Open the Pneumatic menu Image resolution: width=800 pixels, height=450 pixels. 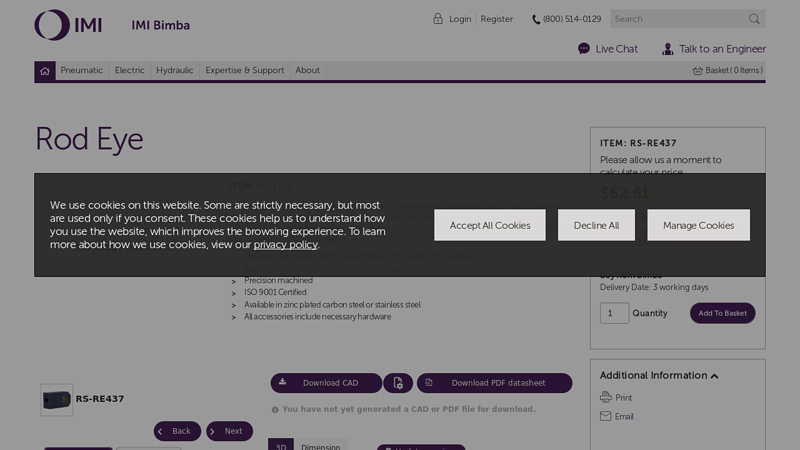(x=82, y=71)
